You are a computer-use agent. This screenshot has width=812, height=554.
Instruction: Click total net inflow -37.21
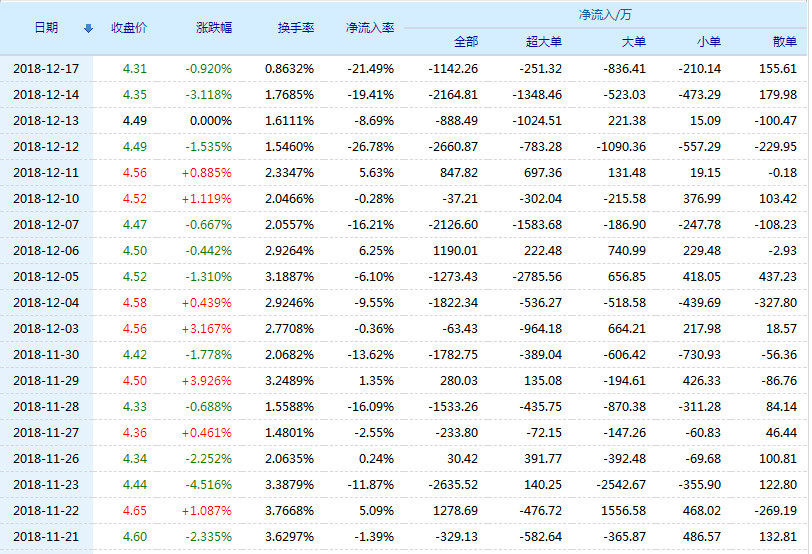tap(460, 198)
